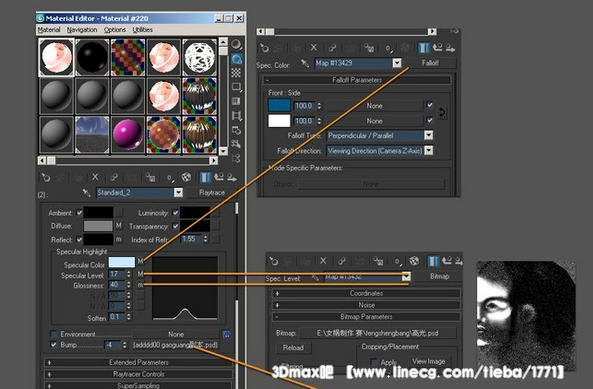Viewport: 593px width, 389px height.
Task: Click Reset X icon in Bitmap panel toolbar
Action: [x=323, y=261]
